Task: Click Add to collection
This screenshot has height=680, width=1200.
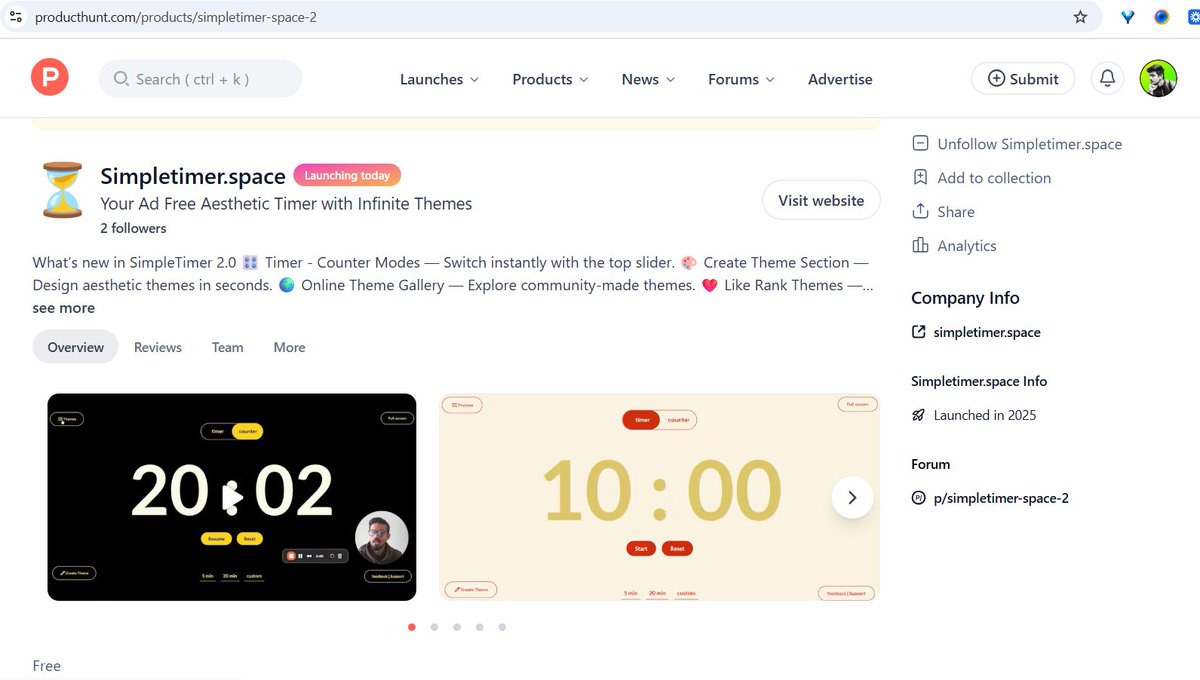Action: tap(981, 178)
